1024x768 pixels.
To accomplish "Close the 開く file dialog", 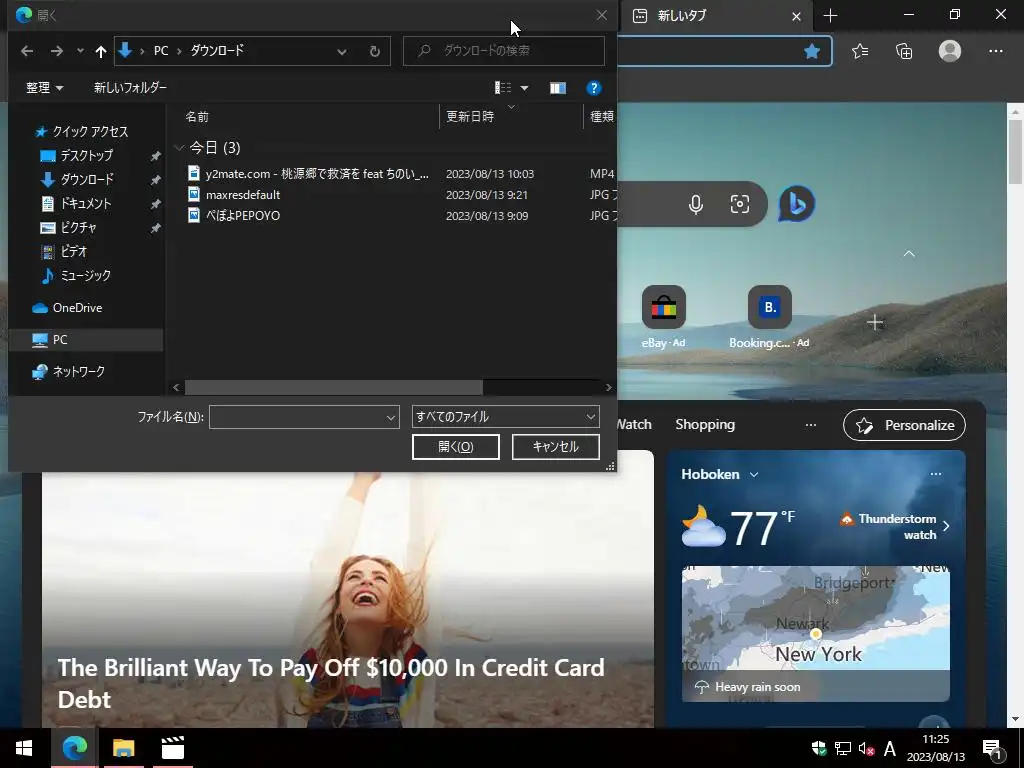I will point(601,15).
